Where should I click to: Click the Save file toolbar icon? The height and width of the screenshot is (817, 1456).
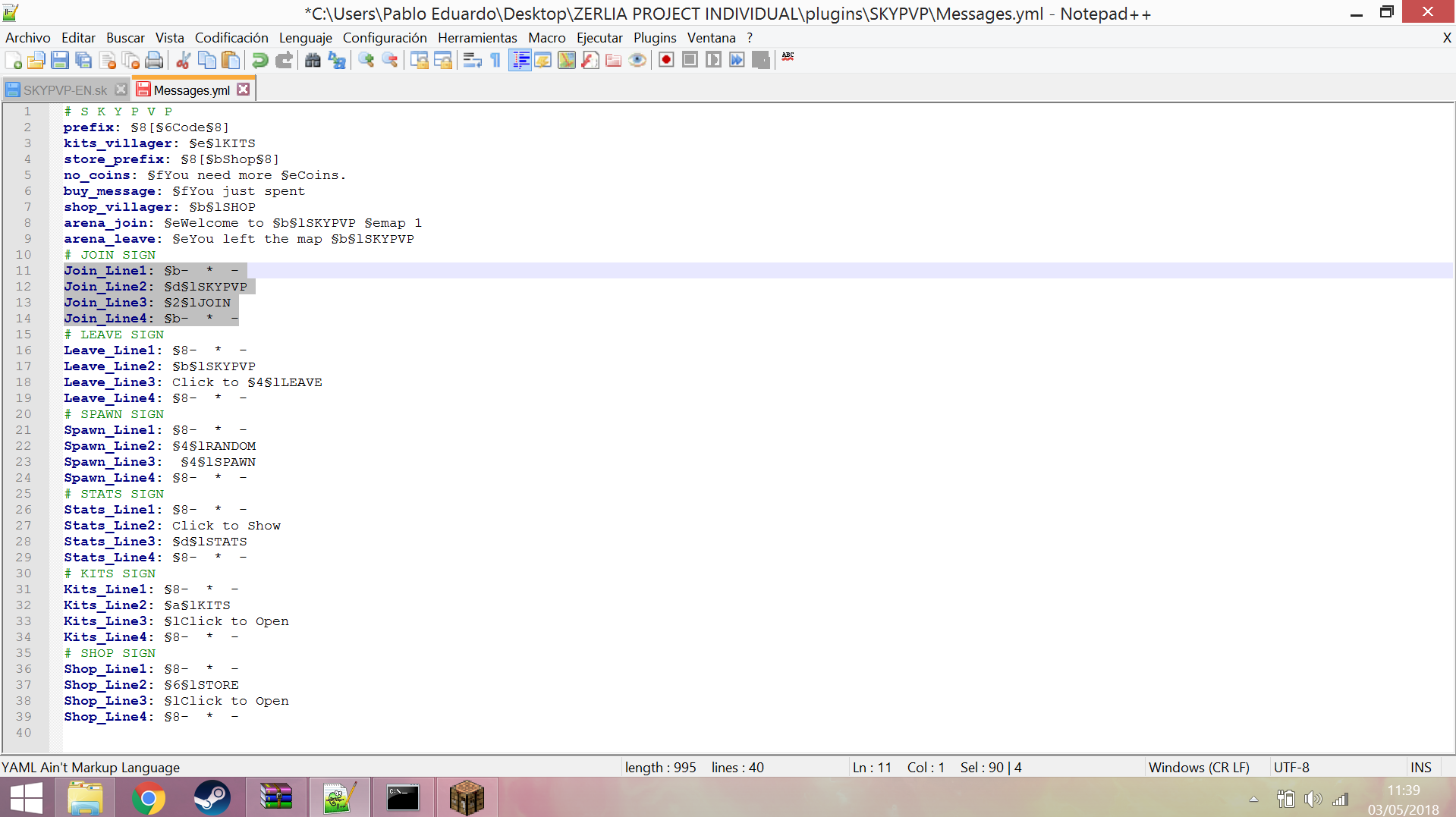tap(60, 61)
